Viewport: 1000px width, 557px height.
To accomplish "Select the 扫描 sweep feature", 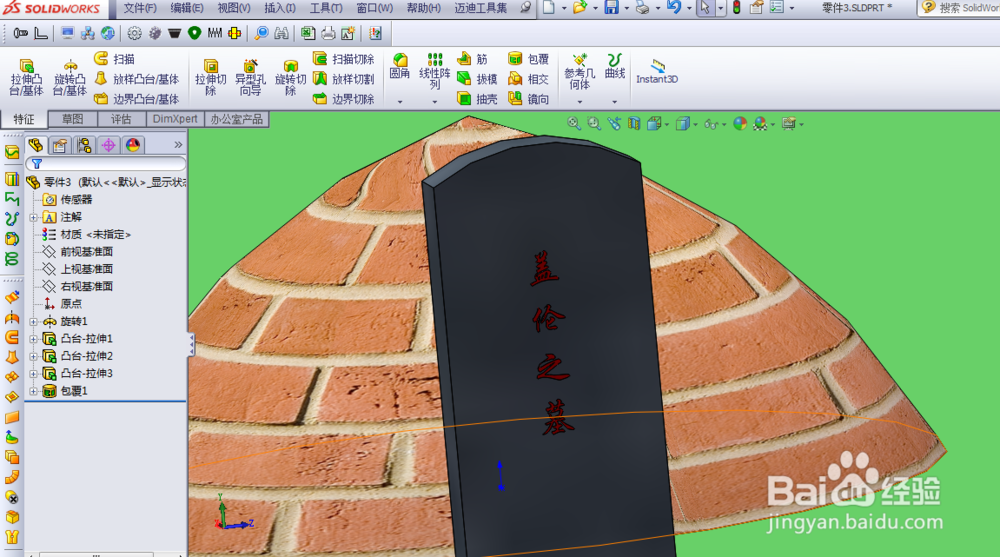I will [115, 59].
